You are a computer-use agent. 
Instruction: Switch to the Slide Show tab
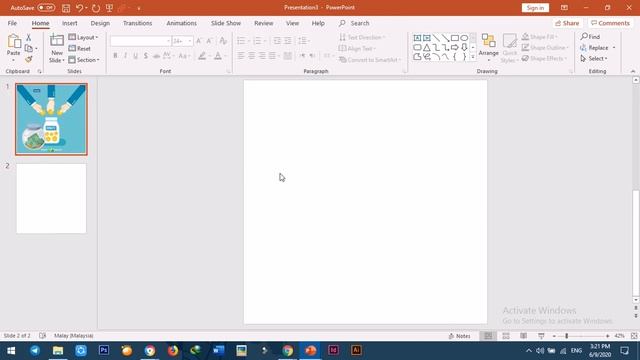tap(226, 23)
